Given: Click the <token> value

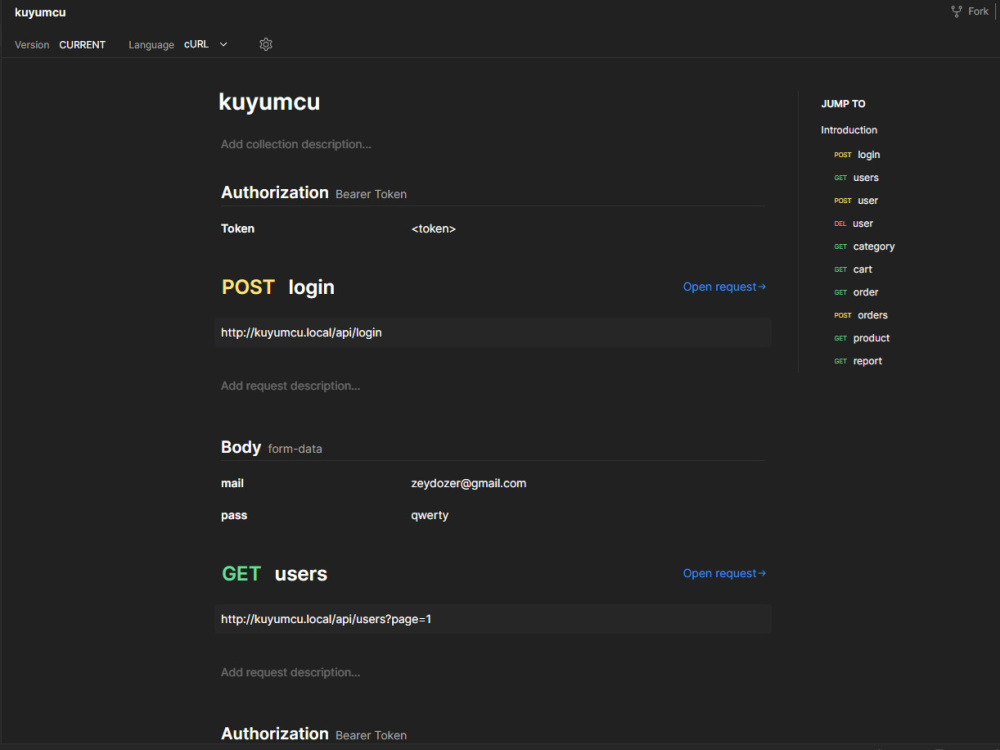Looking at the screenshot, I should click(x=433, y=229).
